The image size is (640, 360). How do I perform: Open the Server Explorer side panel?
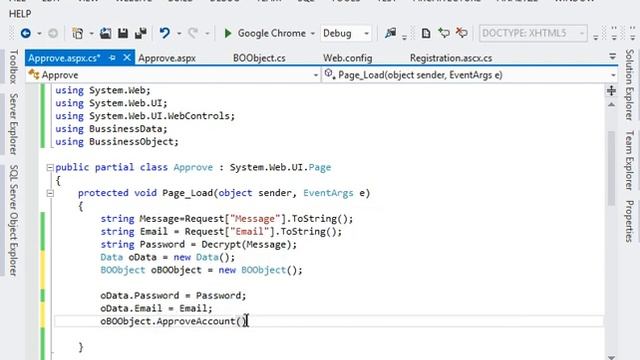(x=13, y=124)
